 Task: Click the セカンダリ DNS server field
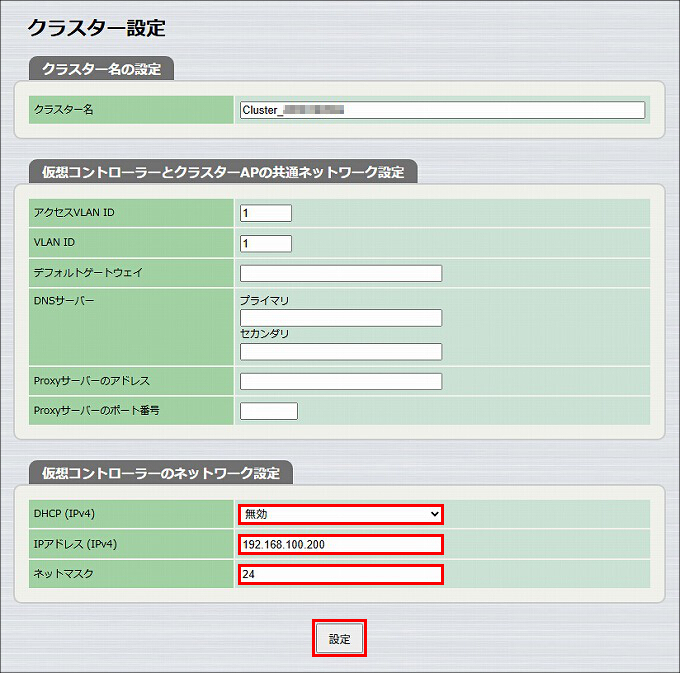click(341, 352)
